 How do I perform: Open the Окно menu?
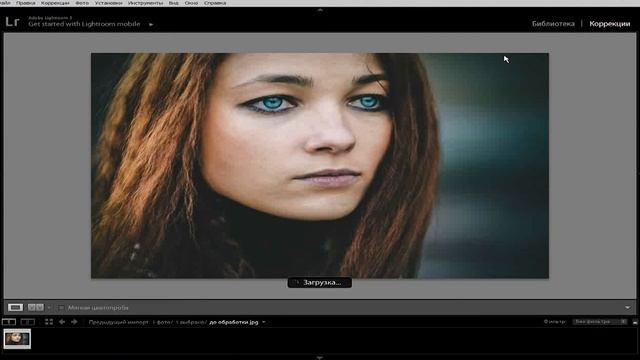click(191, 3)
